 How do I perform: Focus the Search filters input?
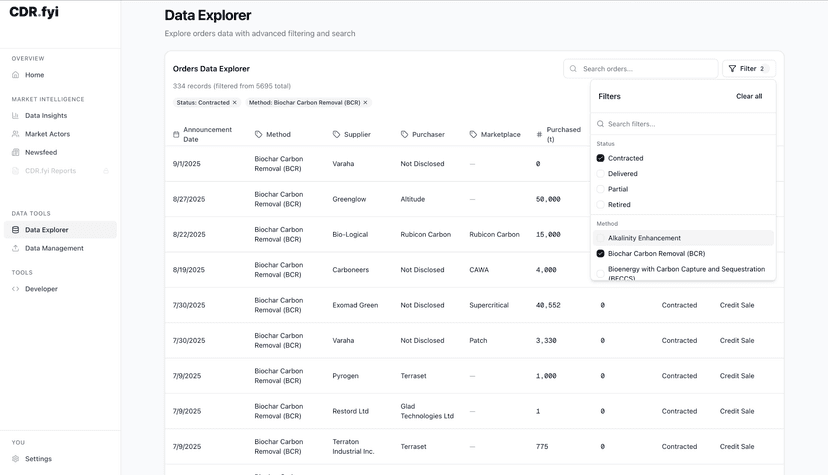click(683, 124)
